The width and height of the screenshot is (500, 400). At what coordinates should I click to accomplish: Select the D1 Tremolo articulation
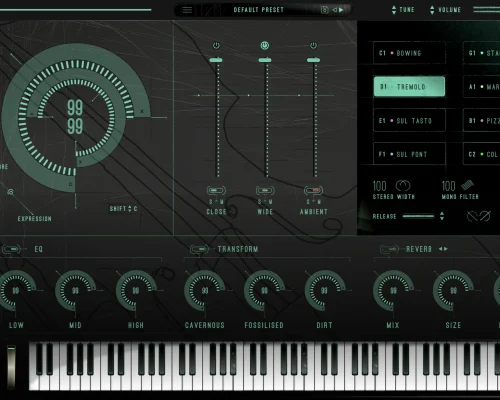(x=409, y=87)
